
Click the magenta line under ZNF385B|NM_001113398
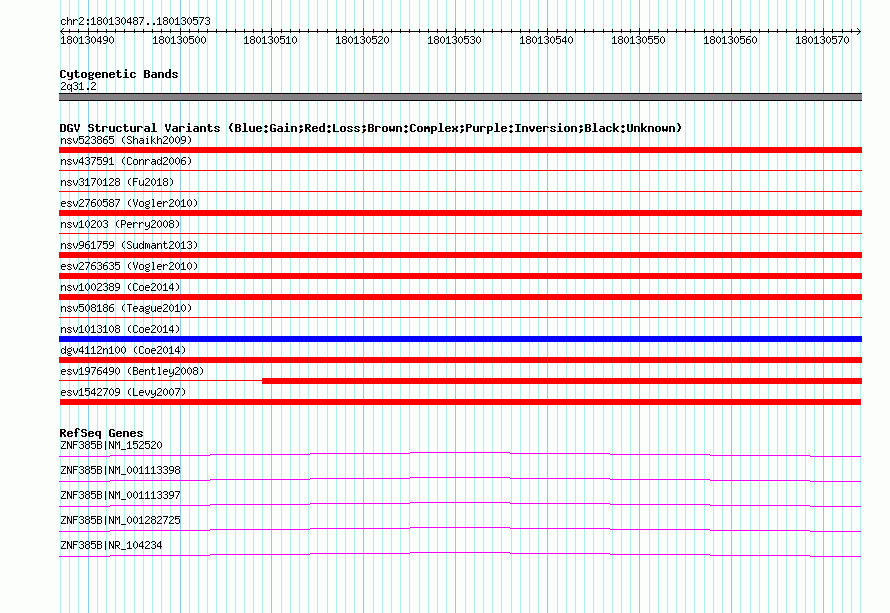point(460,479)
